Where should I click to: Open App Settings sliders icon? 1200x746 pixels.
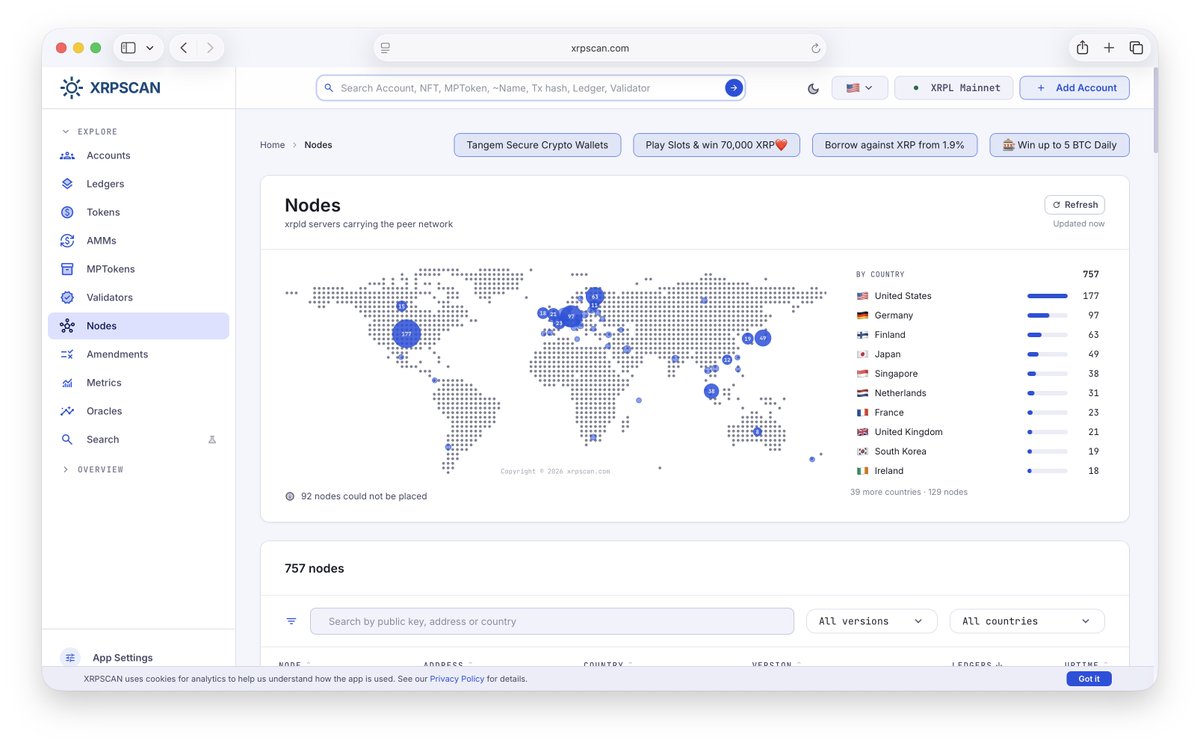[70, 658]
